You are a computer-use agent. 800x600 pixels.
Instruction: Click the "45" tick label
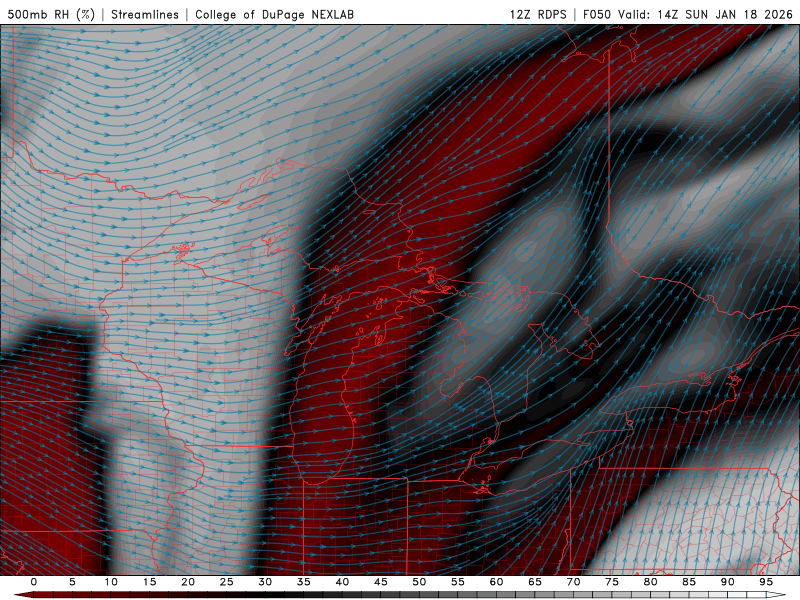tap(381, 582)
